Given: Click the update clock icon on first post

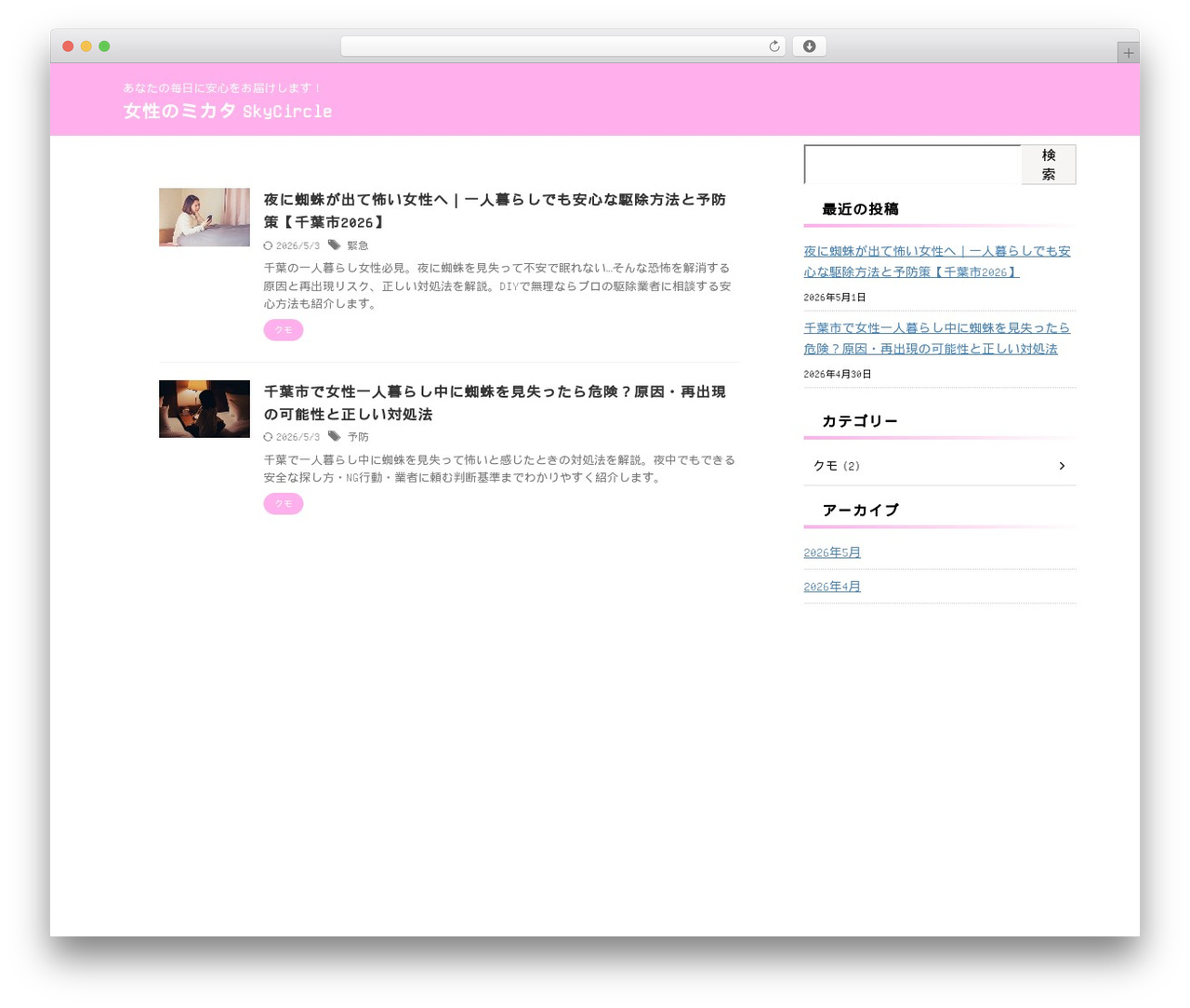Looking at the screenshot, I should [x=268, y=245].
